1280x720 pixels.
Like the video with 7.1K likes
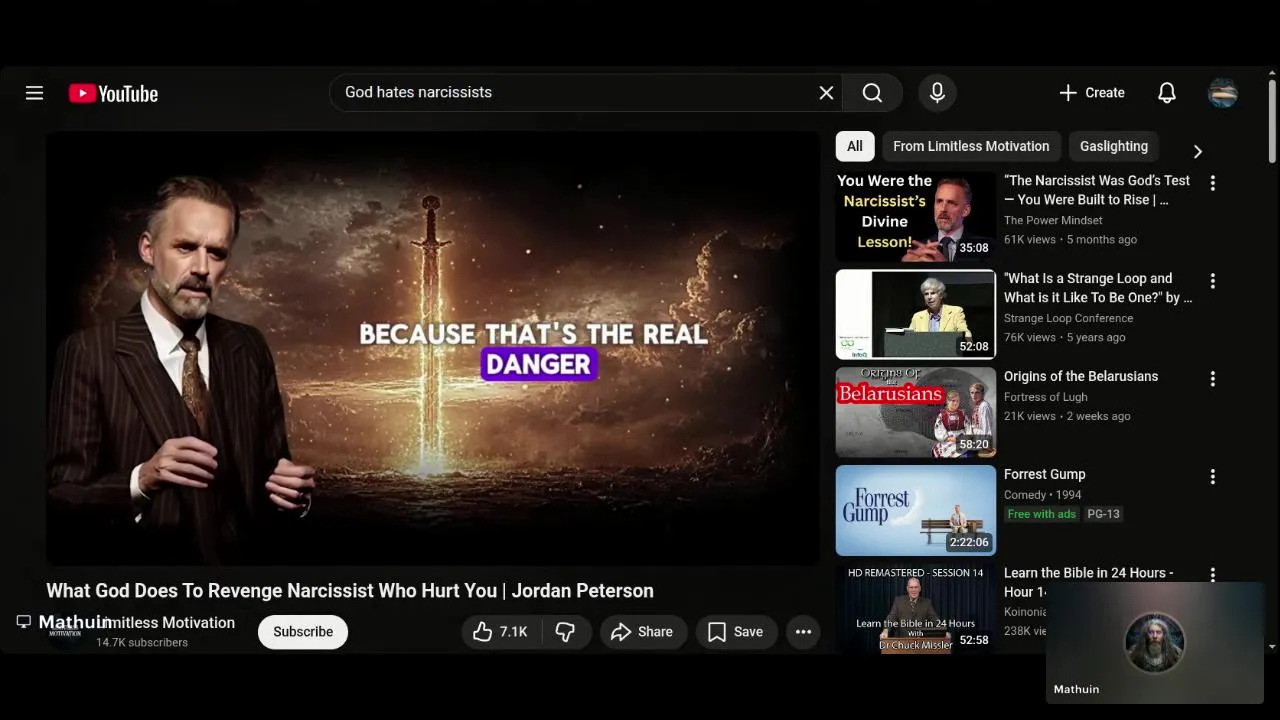500,632
